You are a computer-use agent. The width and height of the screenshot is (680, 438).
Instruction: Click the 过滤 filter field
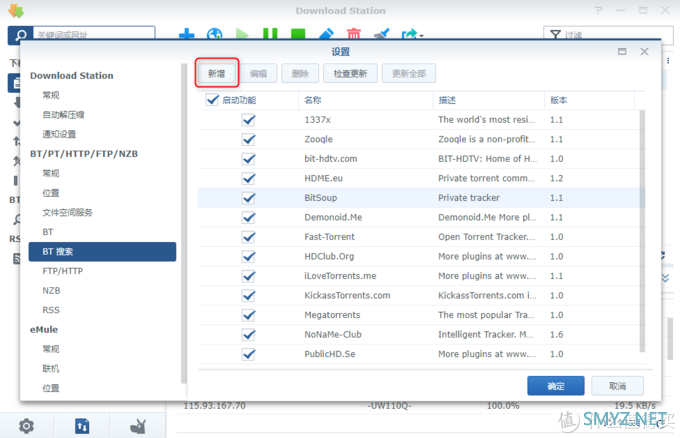[x=608, y=35]
